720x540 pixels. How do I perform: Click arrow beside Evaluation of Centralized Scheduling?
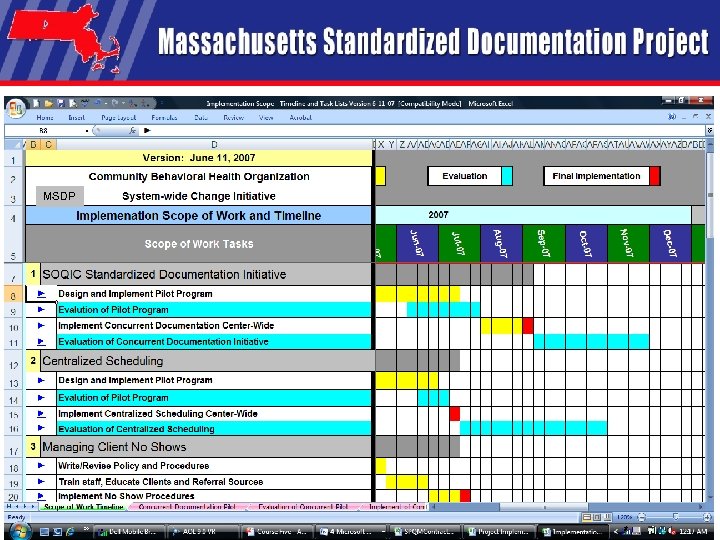(41, 428)
